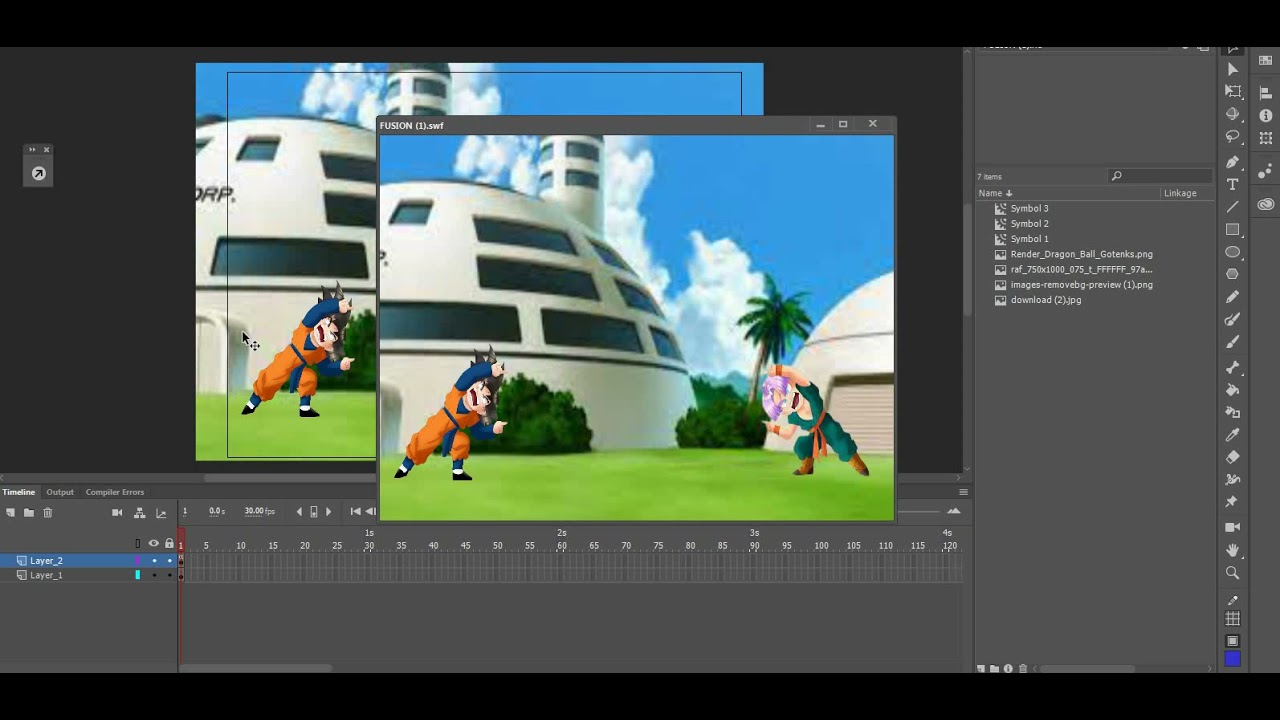Select the Hand tool
Screen dimensions: 1280x720
(1233, 550)
